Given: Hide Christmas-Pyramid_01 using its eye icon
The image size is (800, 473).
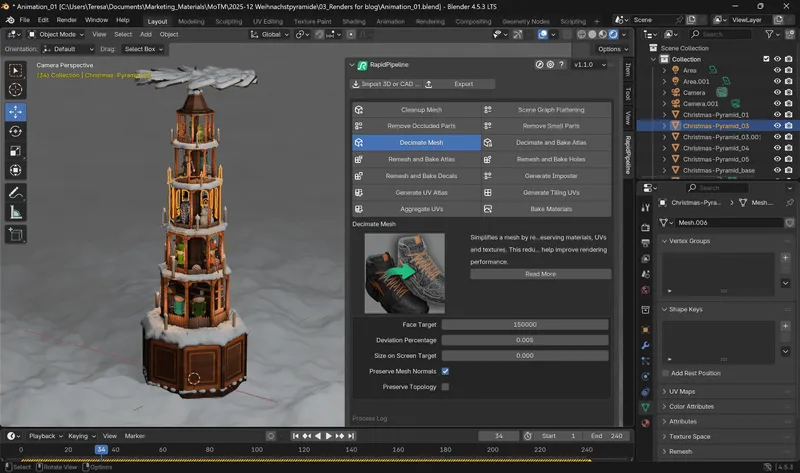Looking at the screenshot, I should (777, 114).
